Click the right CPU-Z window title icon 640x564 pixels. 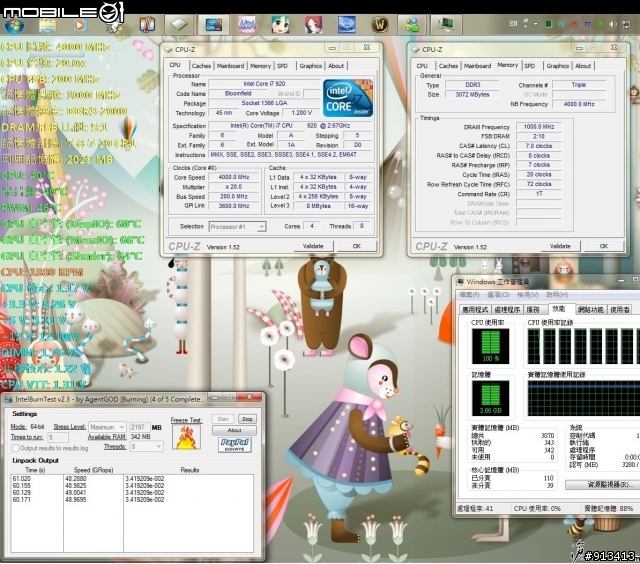point(416,49)
